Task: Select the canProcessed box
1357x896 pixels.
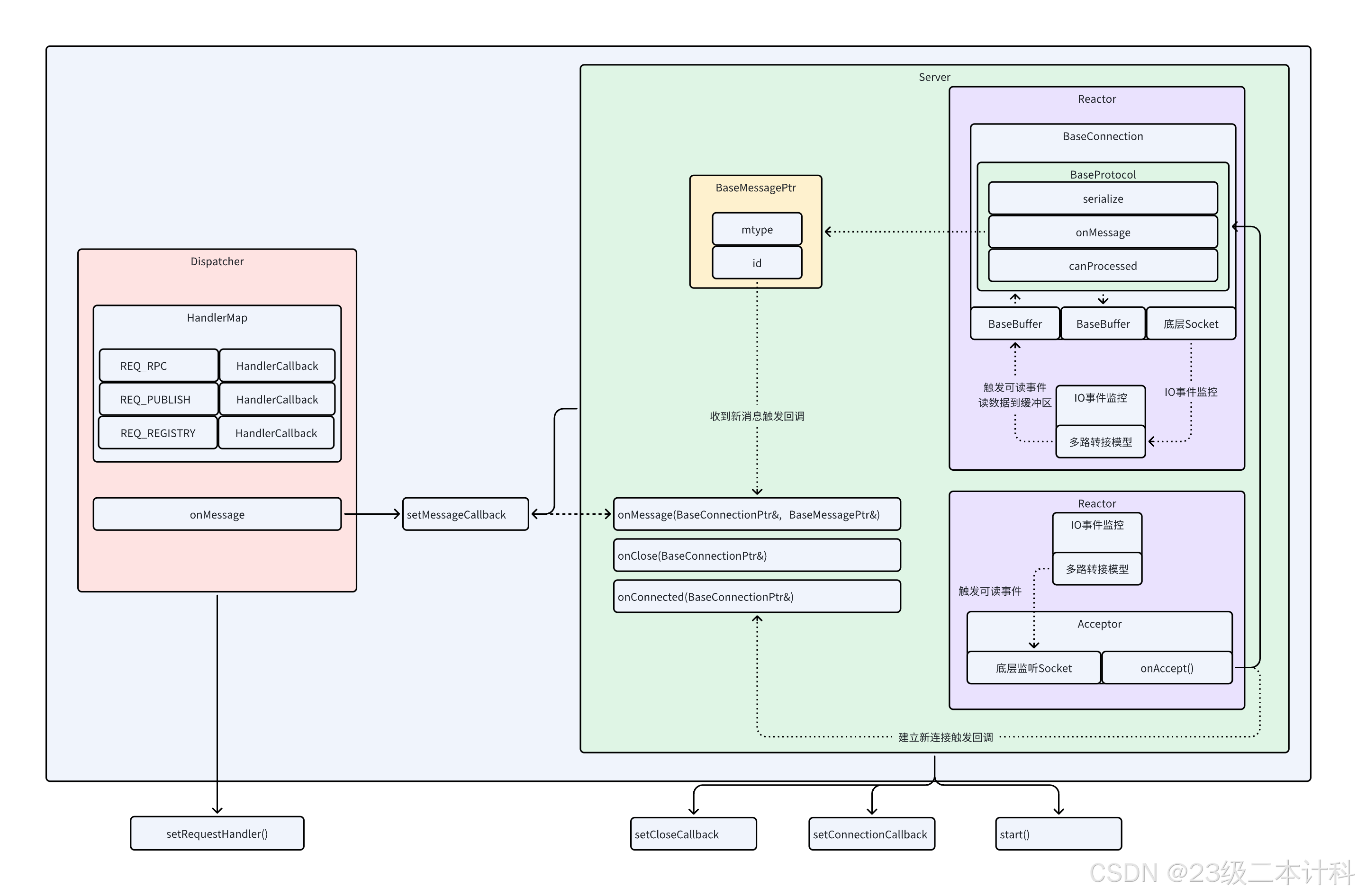Action: coord(1102,266)
